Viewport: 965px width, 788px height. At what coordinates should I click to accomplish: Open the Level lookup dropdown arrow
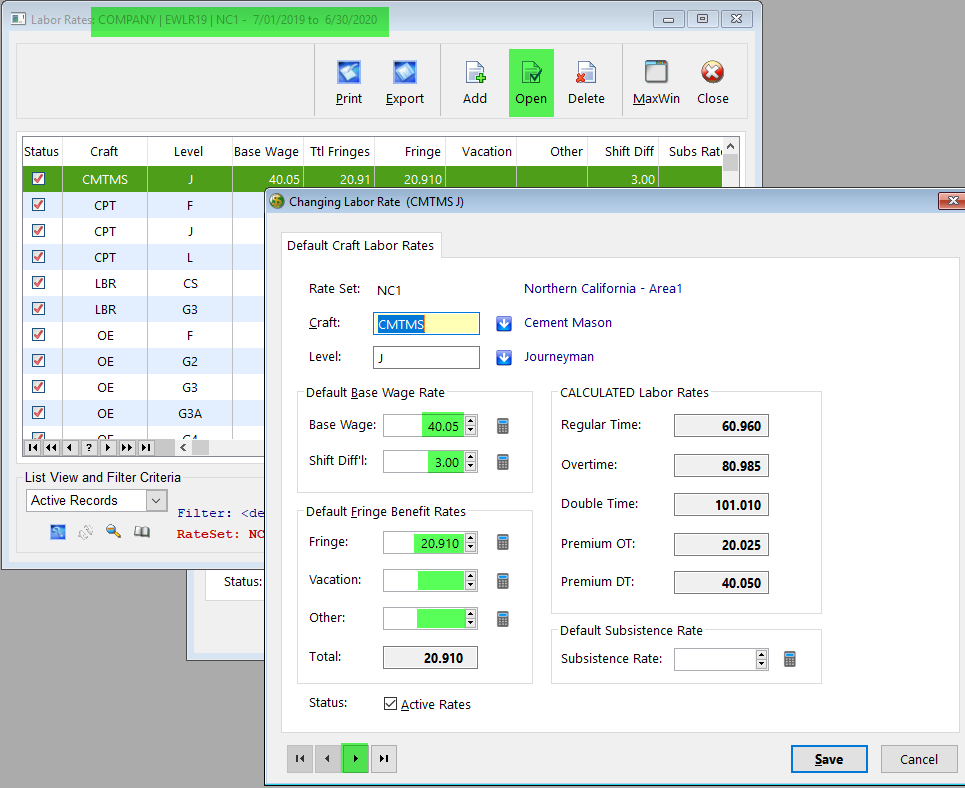pos(504,358)
